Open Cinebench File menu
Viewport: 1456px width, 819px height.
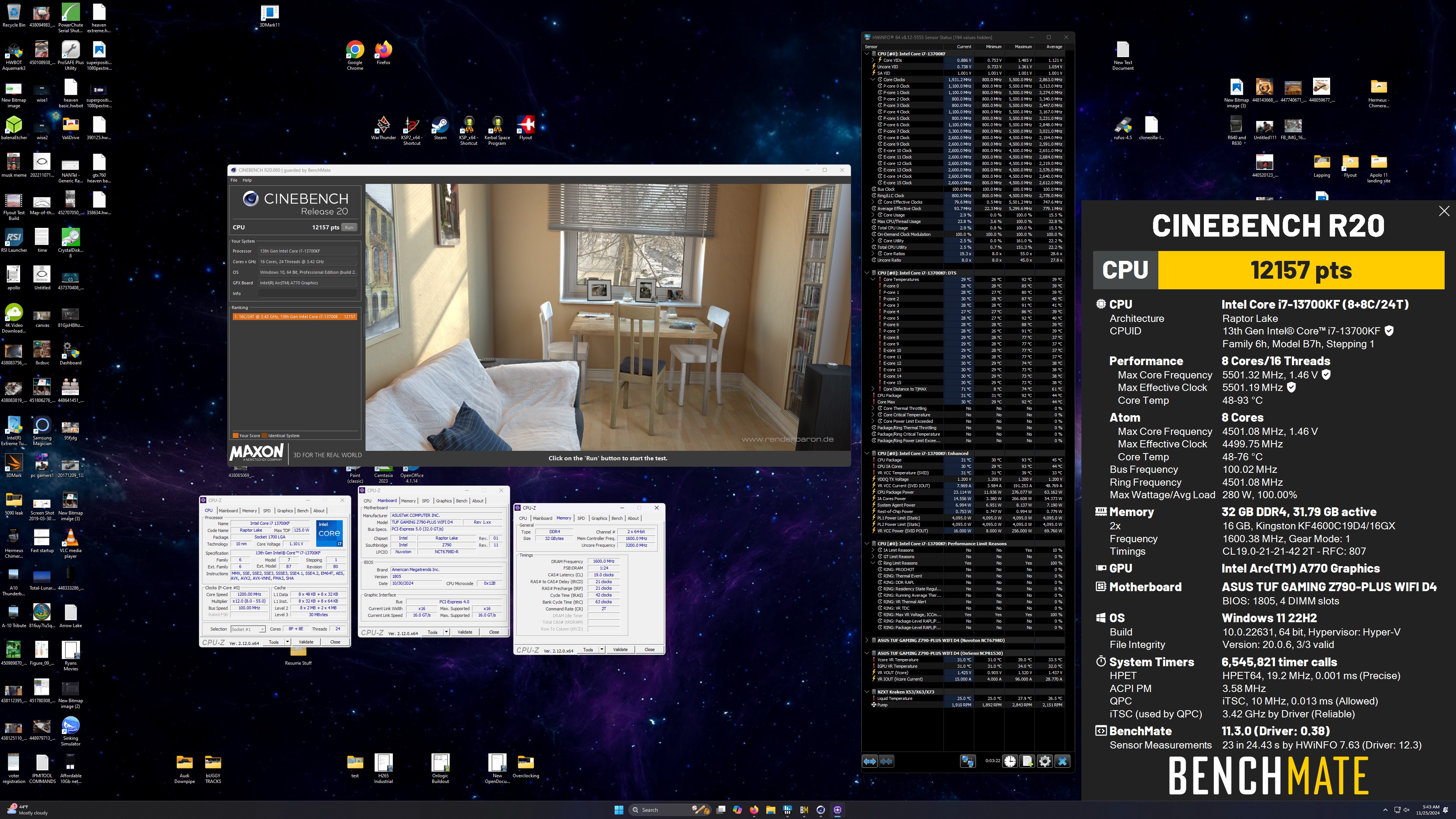click(234, 180)
